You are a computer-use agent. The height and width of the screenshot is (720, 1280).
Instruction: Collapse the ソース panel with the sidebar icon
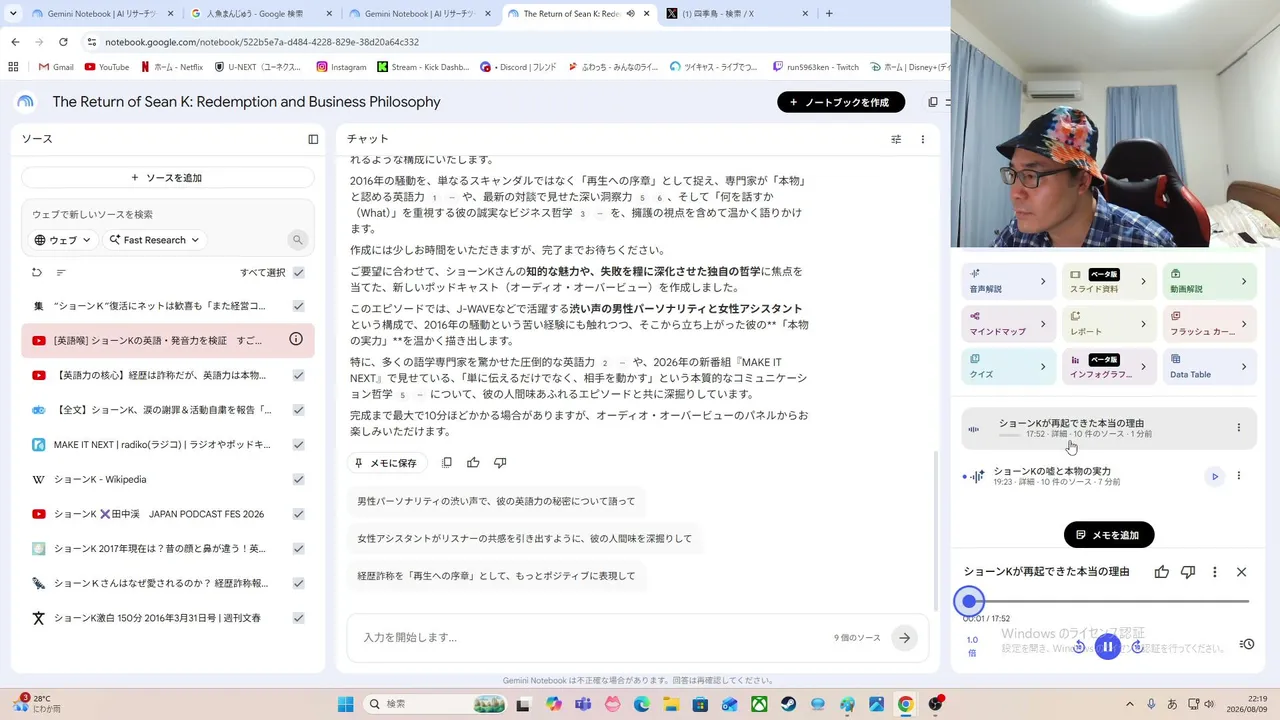[313, 139]
